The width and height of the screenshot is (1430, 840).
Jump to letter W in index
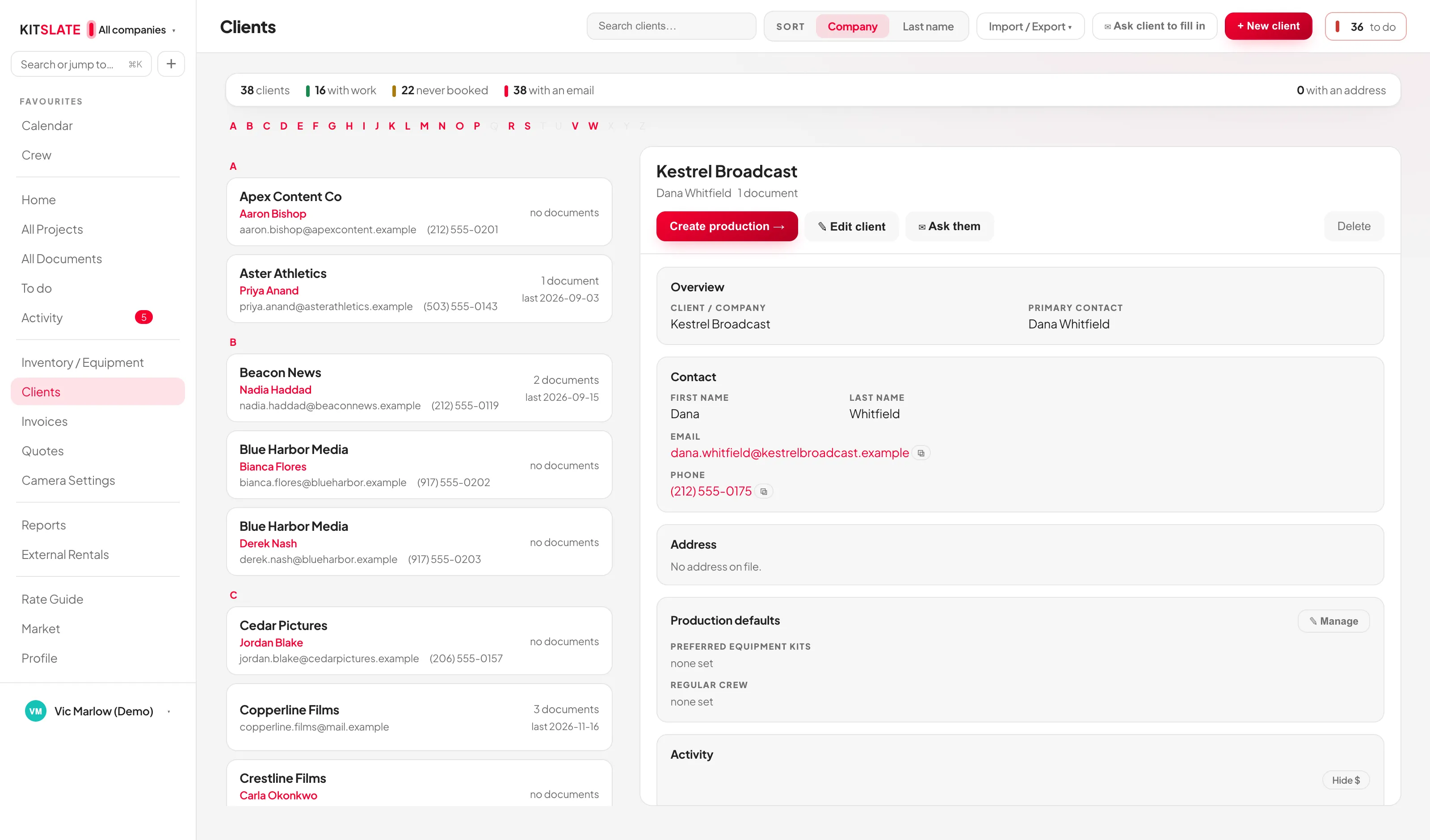(x=593, y=126)
